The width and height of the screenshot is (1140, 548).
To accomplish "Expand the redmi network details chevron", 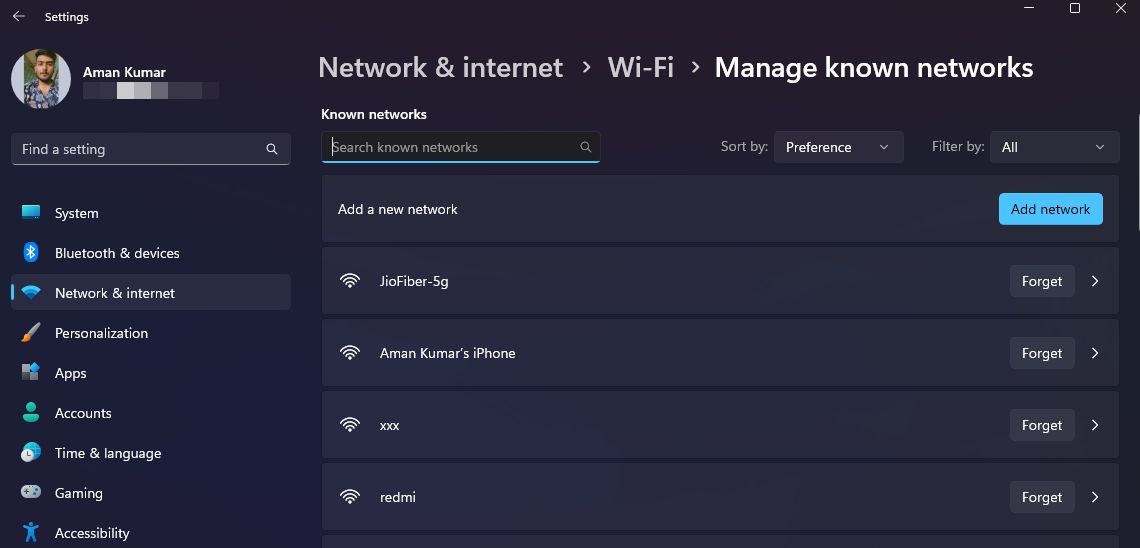I will (1095, 497).
